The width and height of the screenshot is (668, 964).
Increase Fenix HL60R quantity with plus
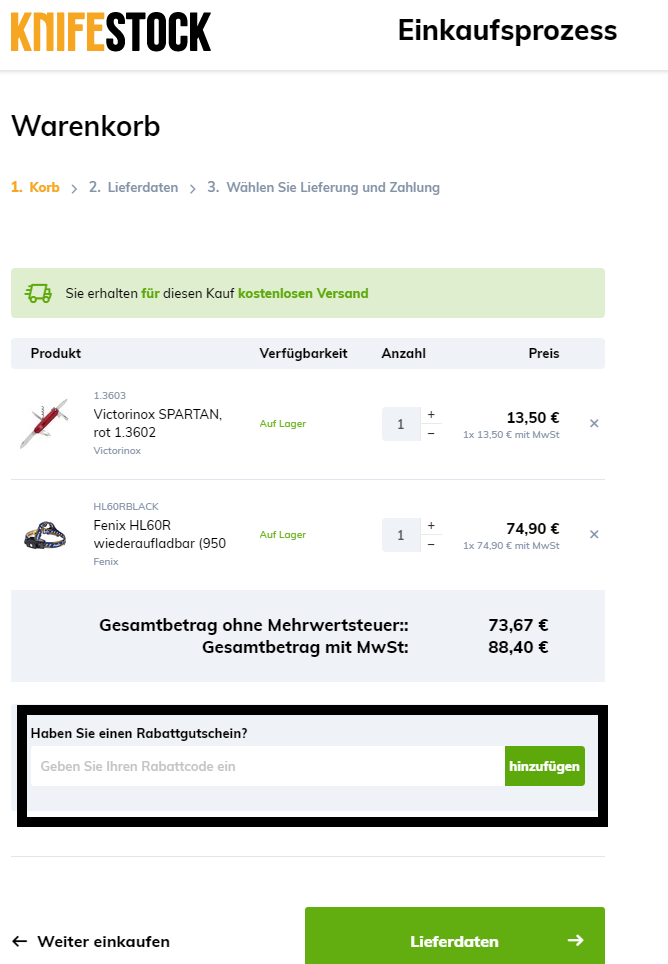tap(431, 525)
